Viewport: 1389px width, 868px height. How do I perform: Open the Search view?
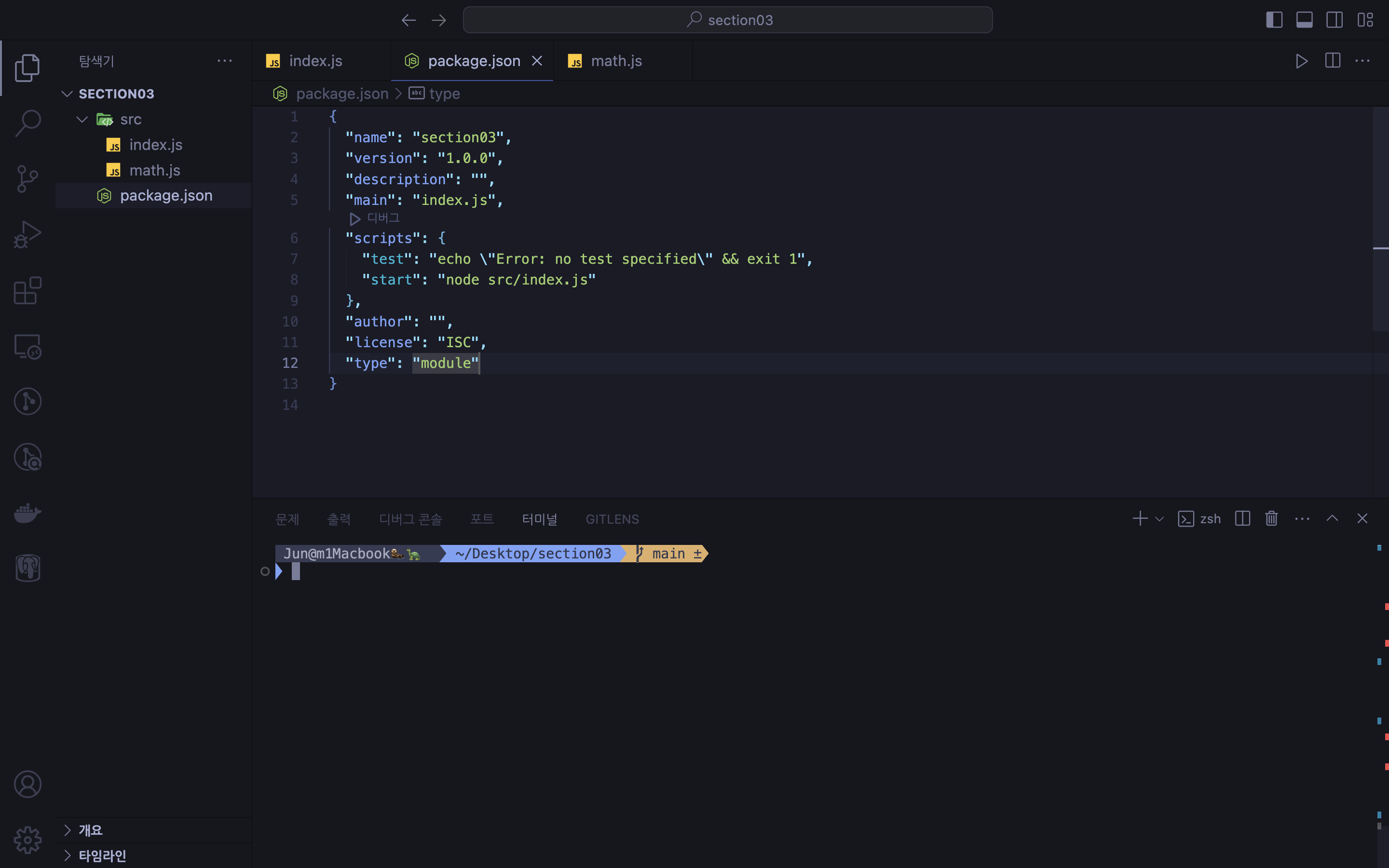[x=27, y=123]
